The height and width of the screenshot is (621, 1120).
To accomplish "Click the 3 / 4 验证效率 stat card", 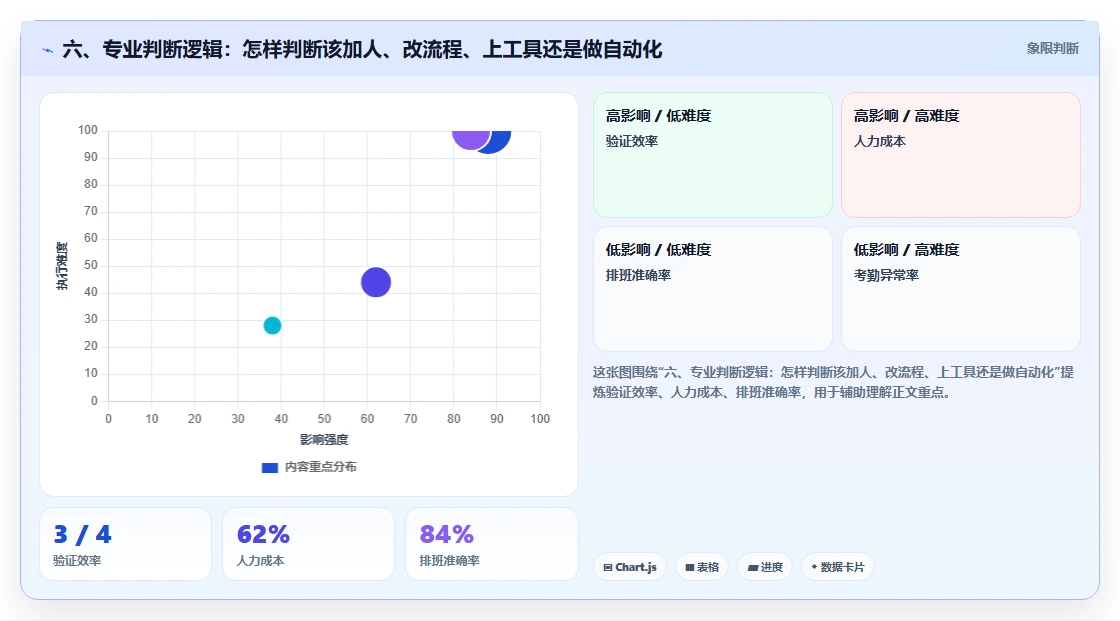I will point(125,544).
